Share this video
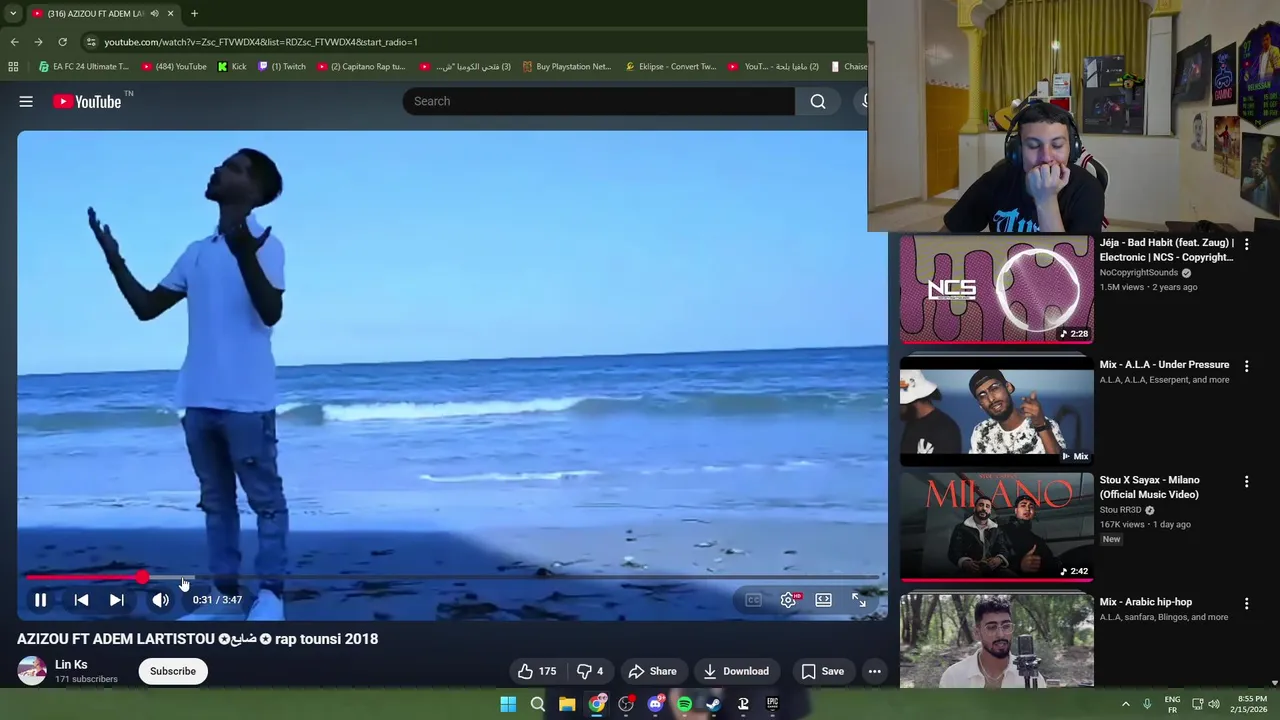This screenshot has width=1280, height=720. tap(652, 671)
